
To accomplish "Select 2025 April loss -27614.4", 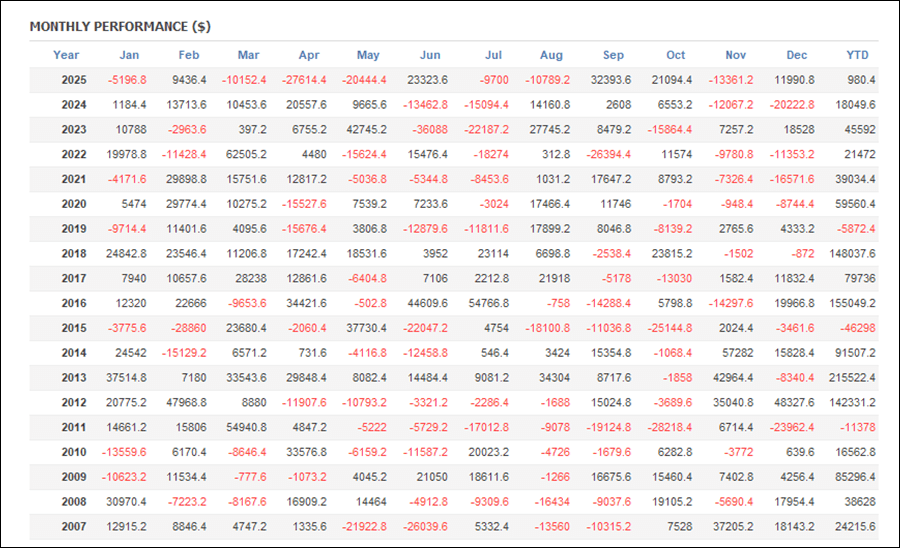I will [305, 80].
